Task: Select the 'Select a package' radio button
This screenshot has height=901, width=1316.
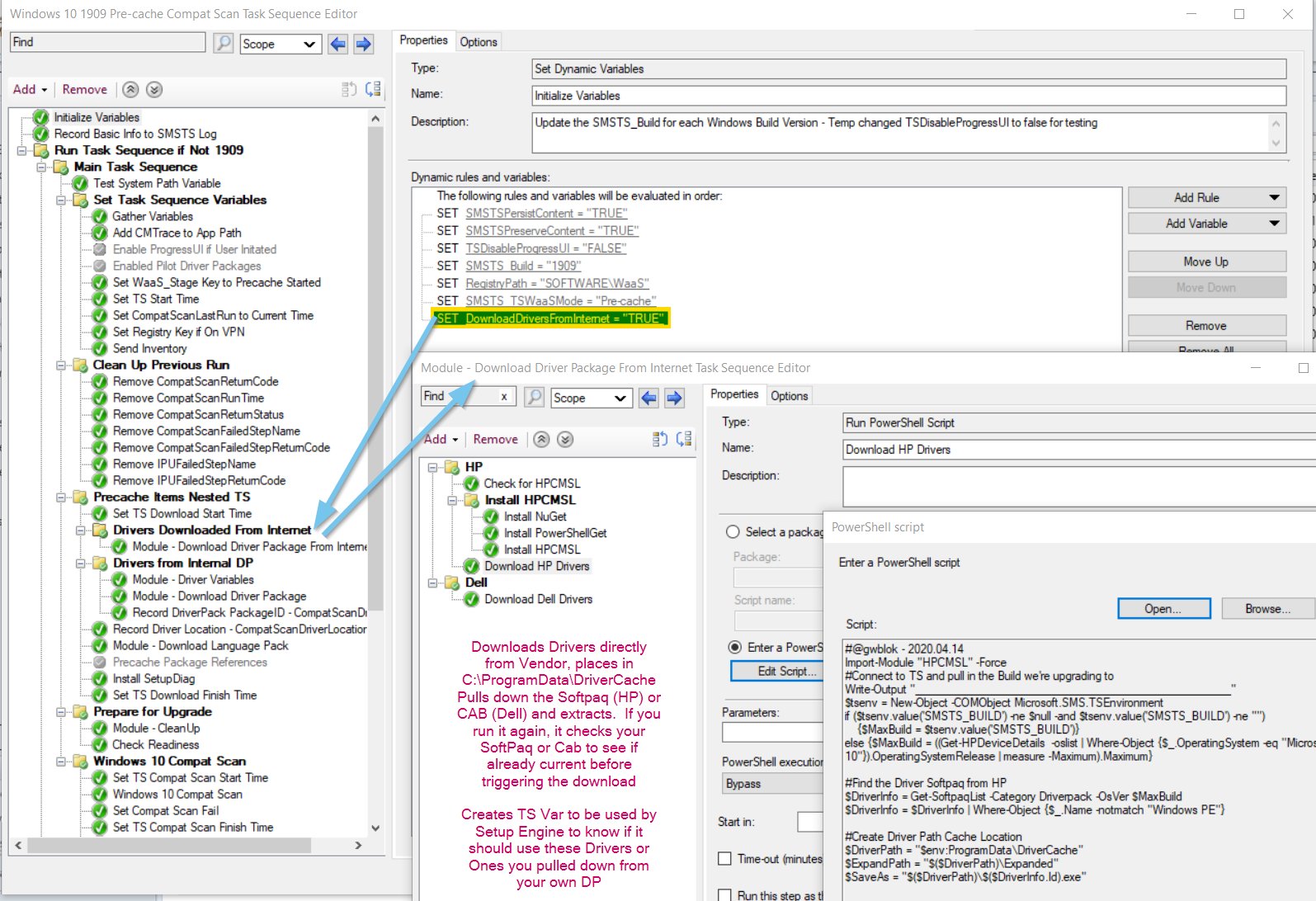Action: click(733, 532)
